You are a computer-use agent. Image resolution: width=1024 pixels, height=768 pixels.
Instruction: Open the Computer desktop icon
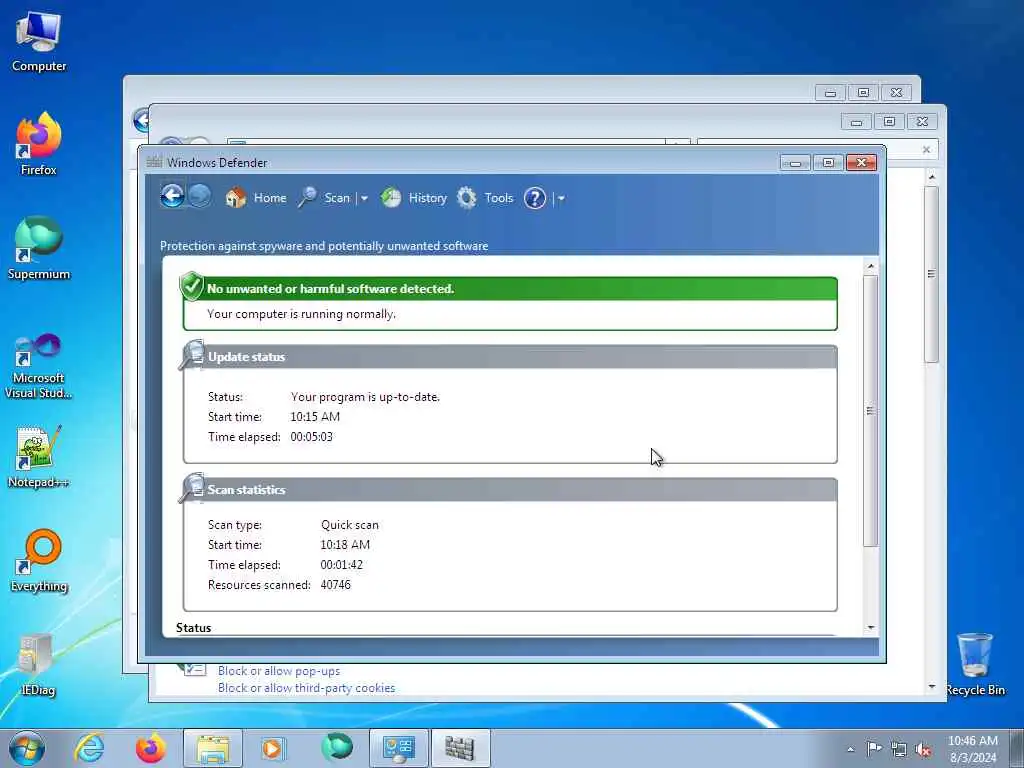(39, 42)
